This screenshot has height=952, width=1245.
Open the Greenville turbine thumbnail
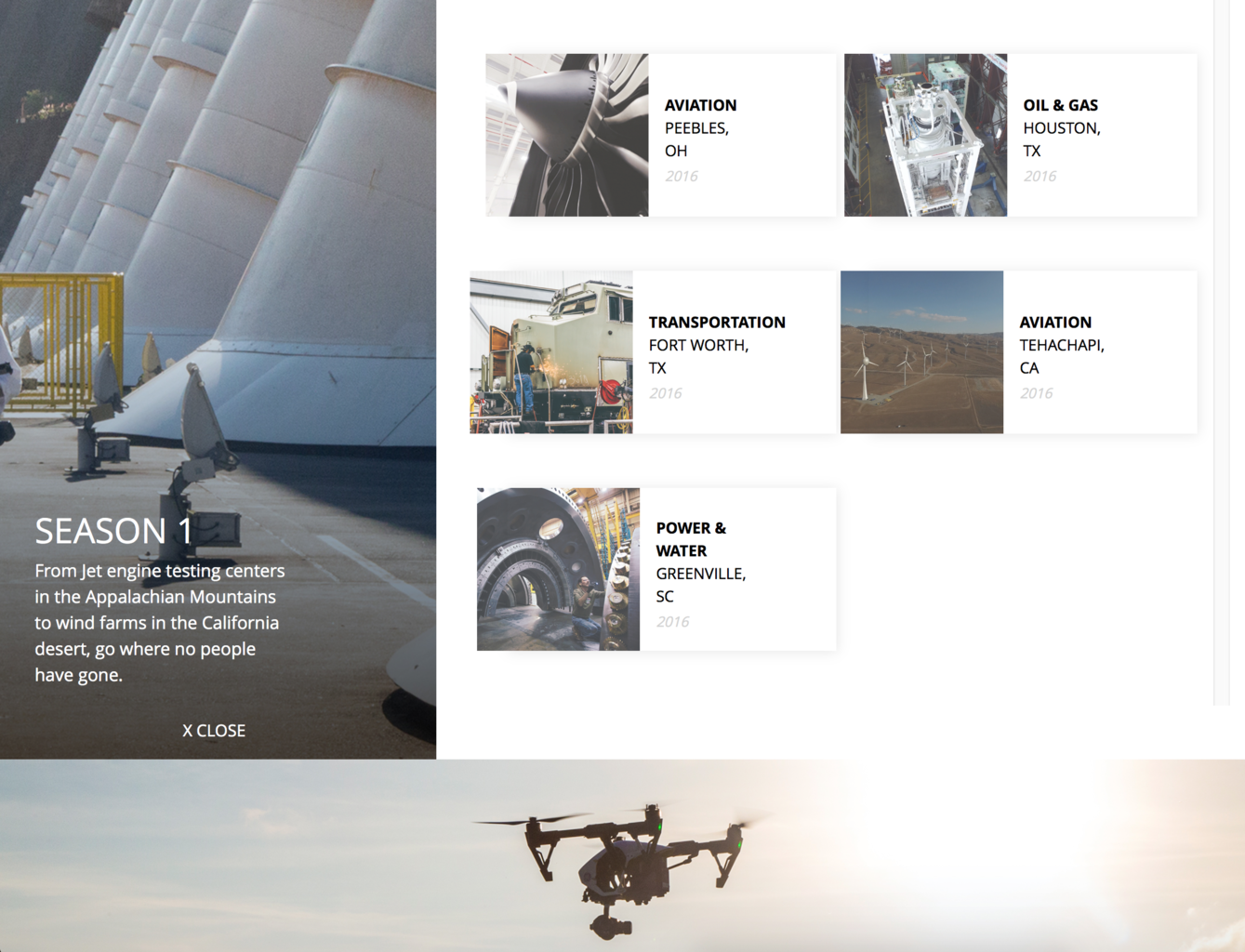[558, 569]
